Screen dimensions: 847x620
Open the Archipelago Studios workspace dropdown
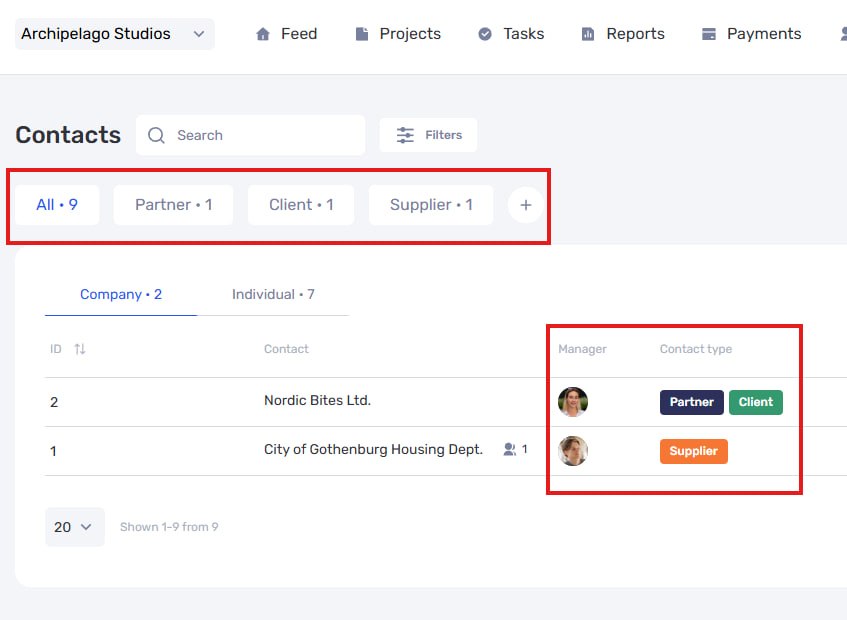pos(115,34)
